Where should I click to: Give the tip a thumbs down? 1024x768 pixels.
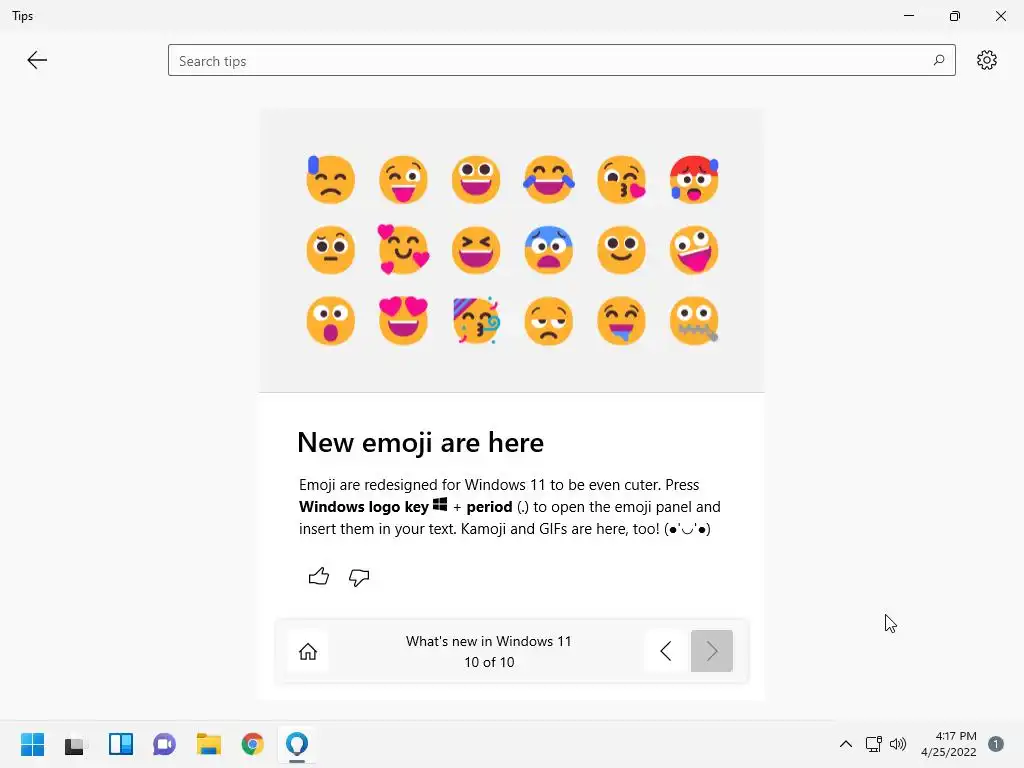point(359,577)
